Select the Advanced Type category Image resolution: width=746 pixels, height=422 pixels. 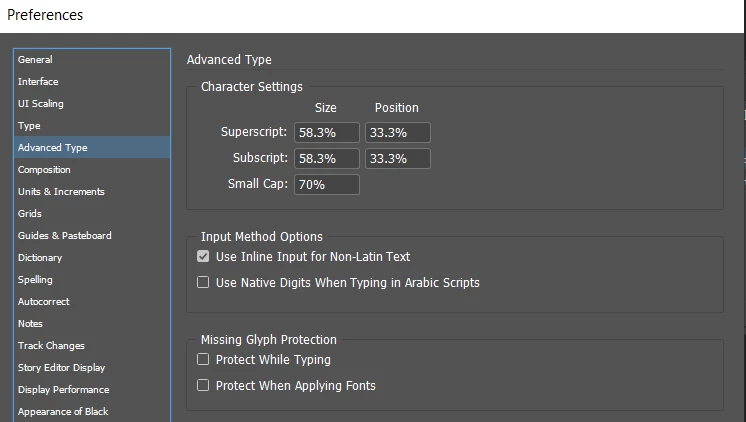(52, 148)
